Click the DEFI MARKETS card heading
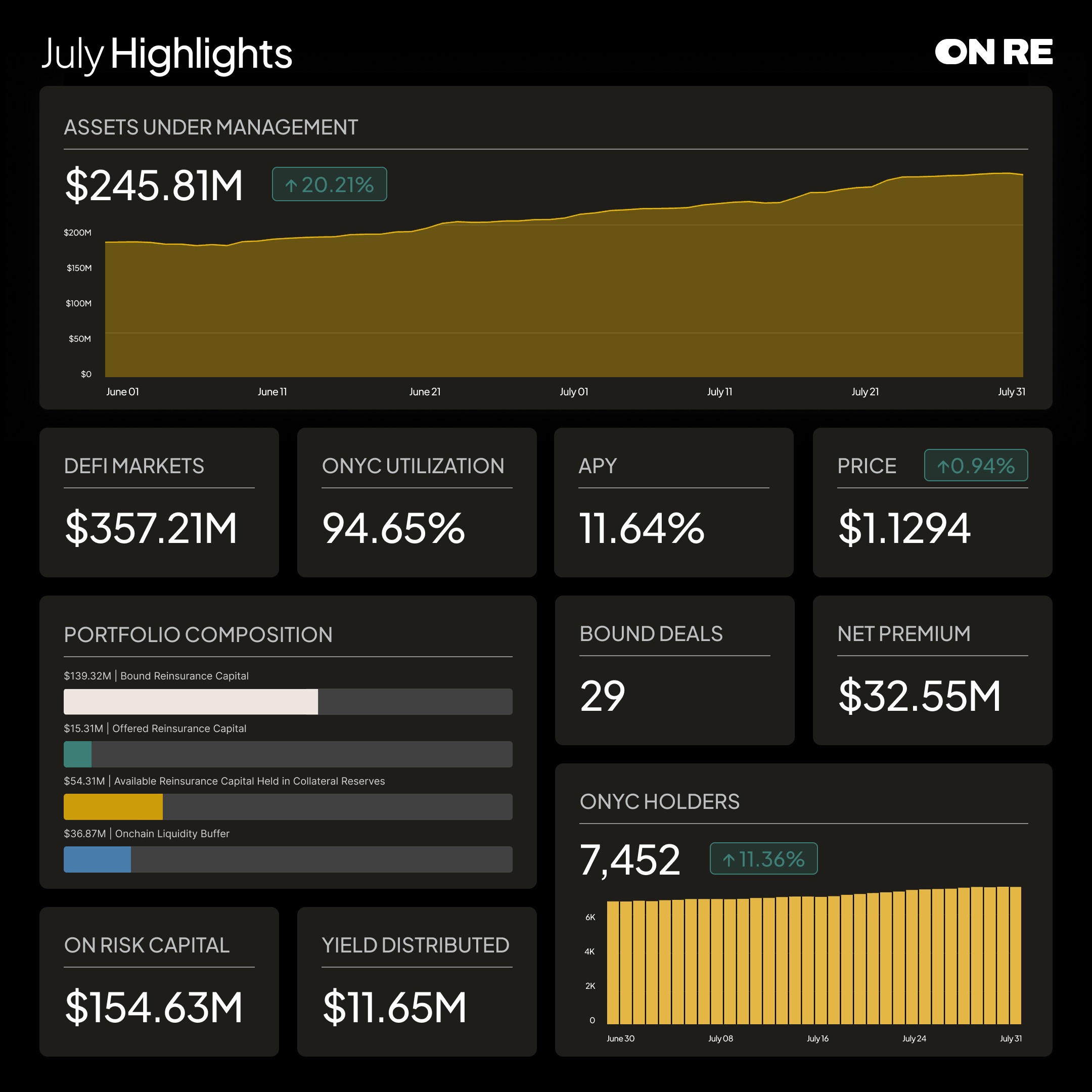The width and height of the screenshot is (1092, 1092). tap(134, 466)
